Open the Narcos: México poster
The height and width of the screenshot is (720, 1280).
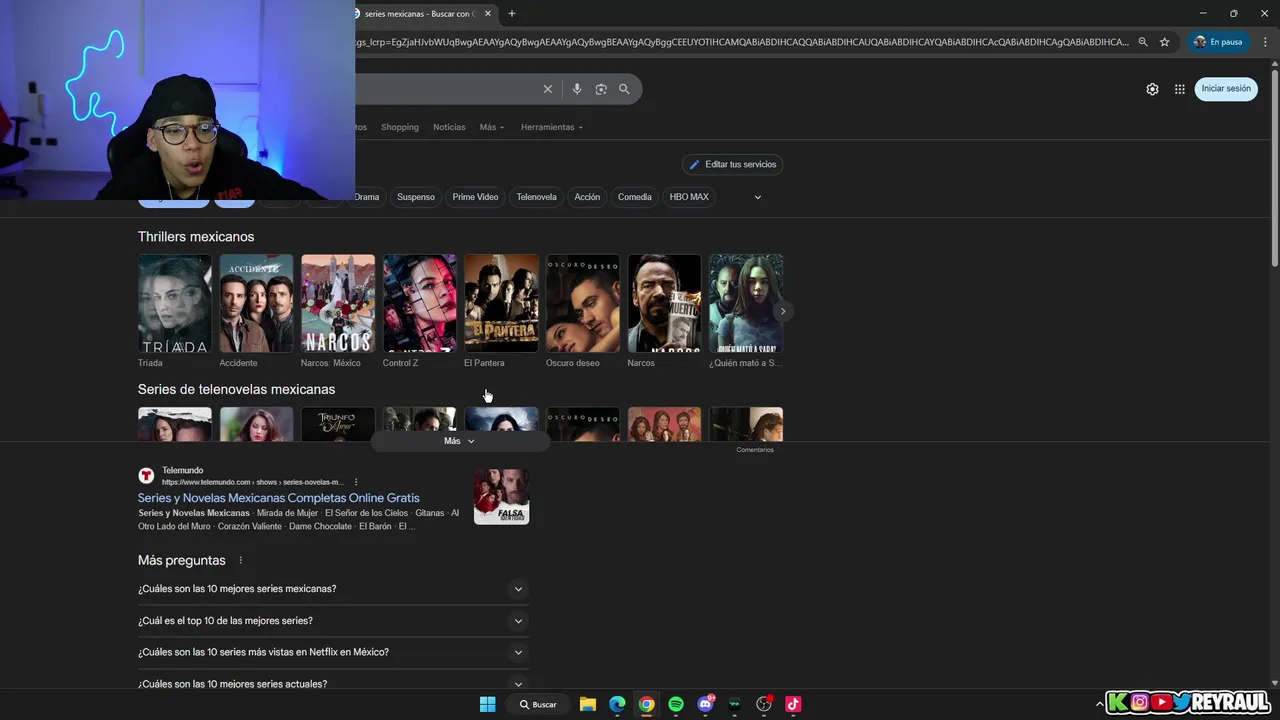(x=338, y=303)
